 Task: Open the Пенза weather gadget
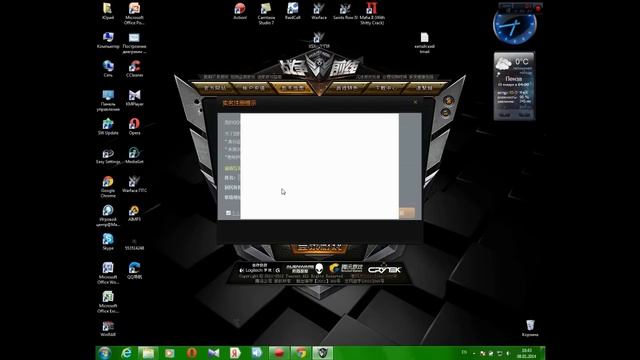(514, 86)
